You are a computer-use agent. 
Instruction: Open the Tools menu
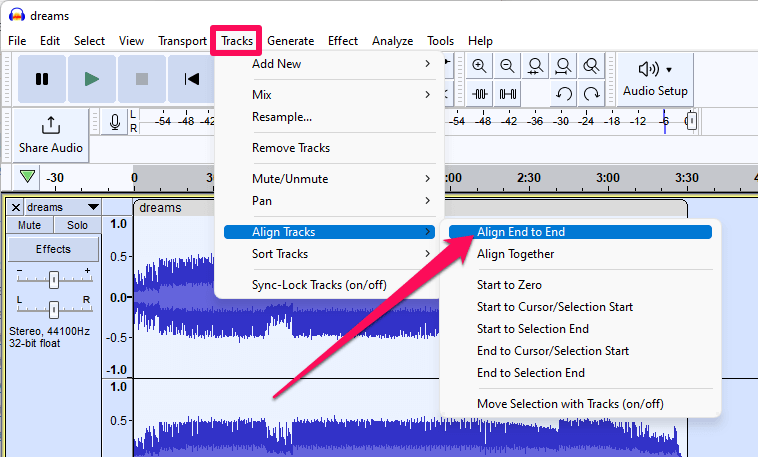(x=440, y=41)
